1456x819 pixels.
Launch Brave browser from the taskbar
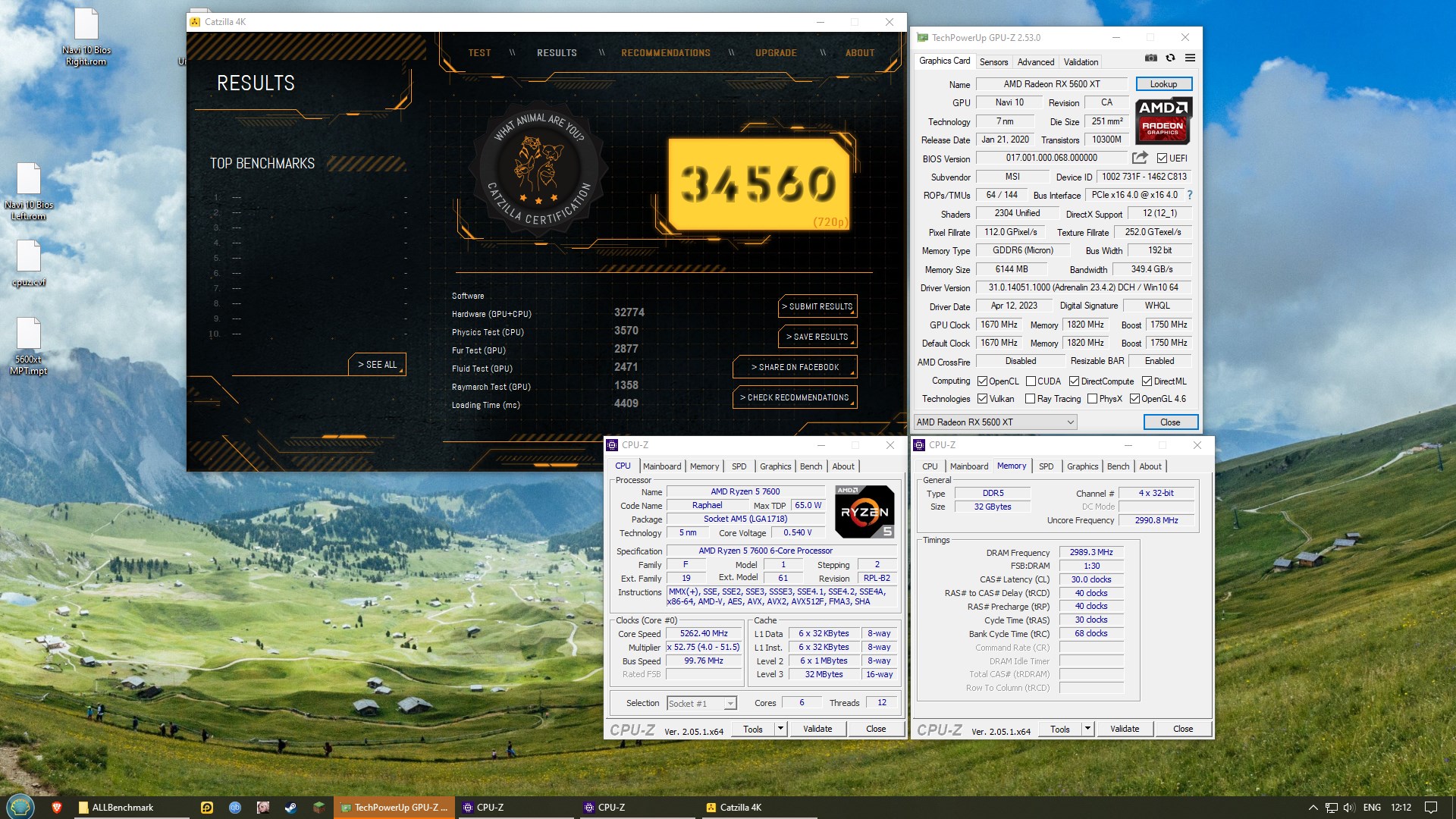(x=56, y=808)
